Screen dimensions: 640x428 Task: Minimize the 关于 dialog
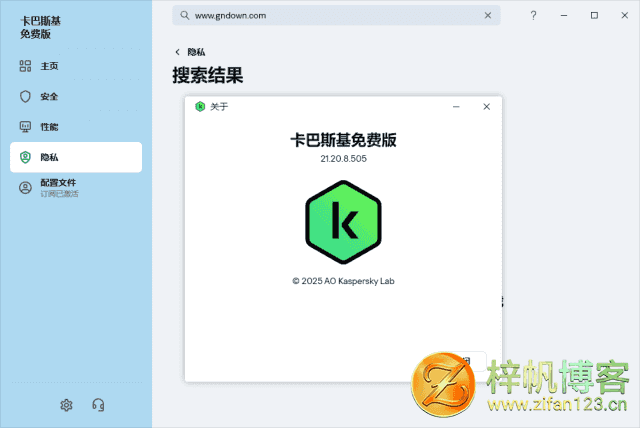[x=456, y=107]
